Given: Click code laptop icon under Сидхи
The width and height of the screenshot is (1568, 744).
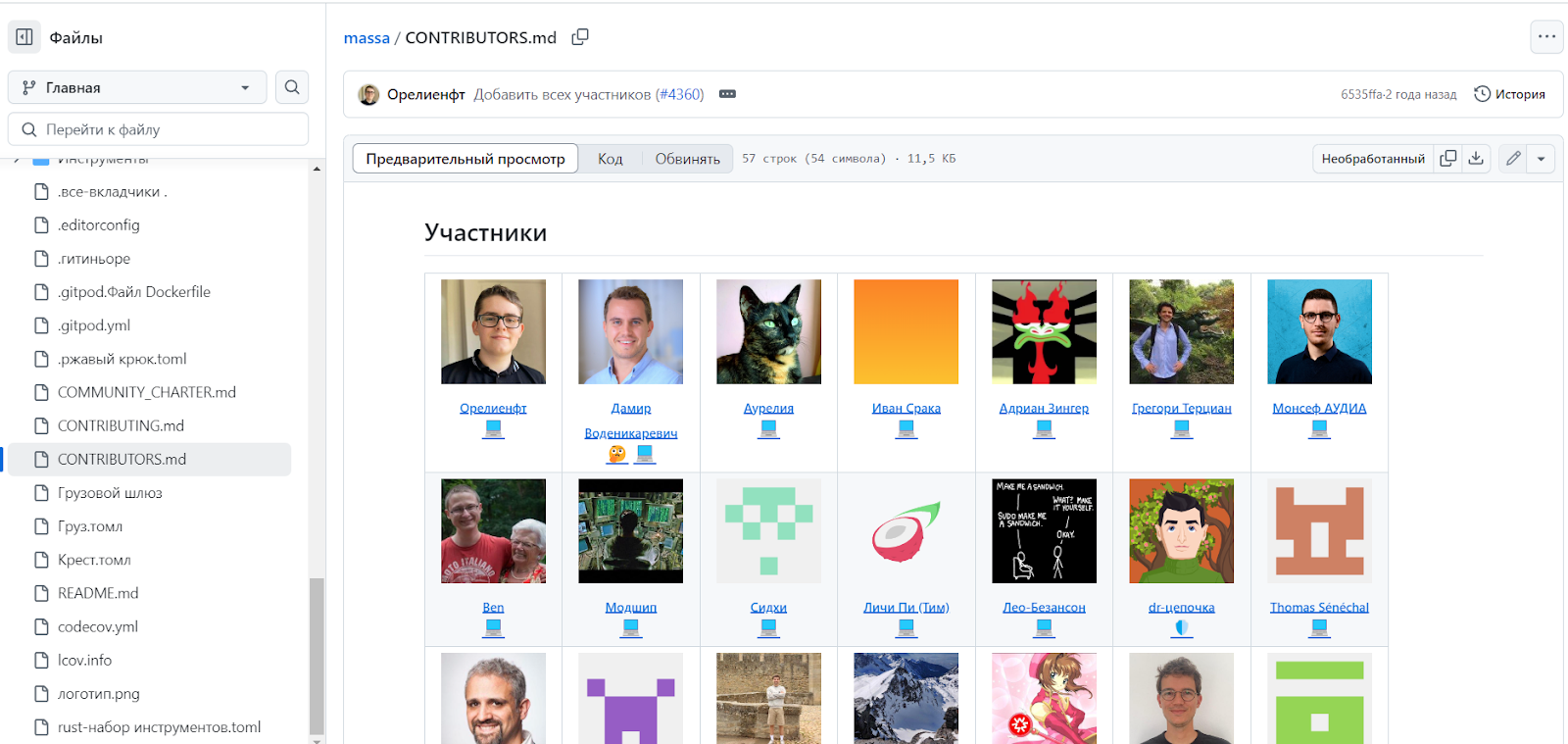Looking at the screenshot, I should coord(768,627).
